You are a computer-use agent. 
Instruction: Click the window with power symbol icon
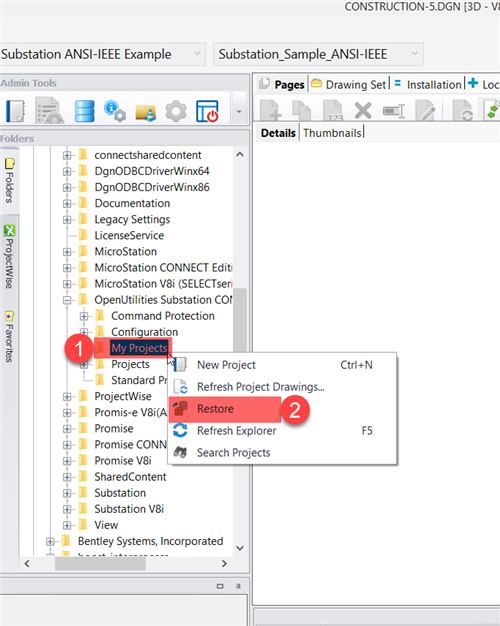(x=207, y=111)
